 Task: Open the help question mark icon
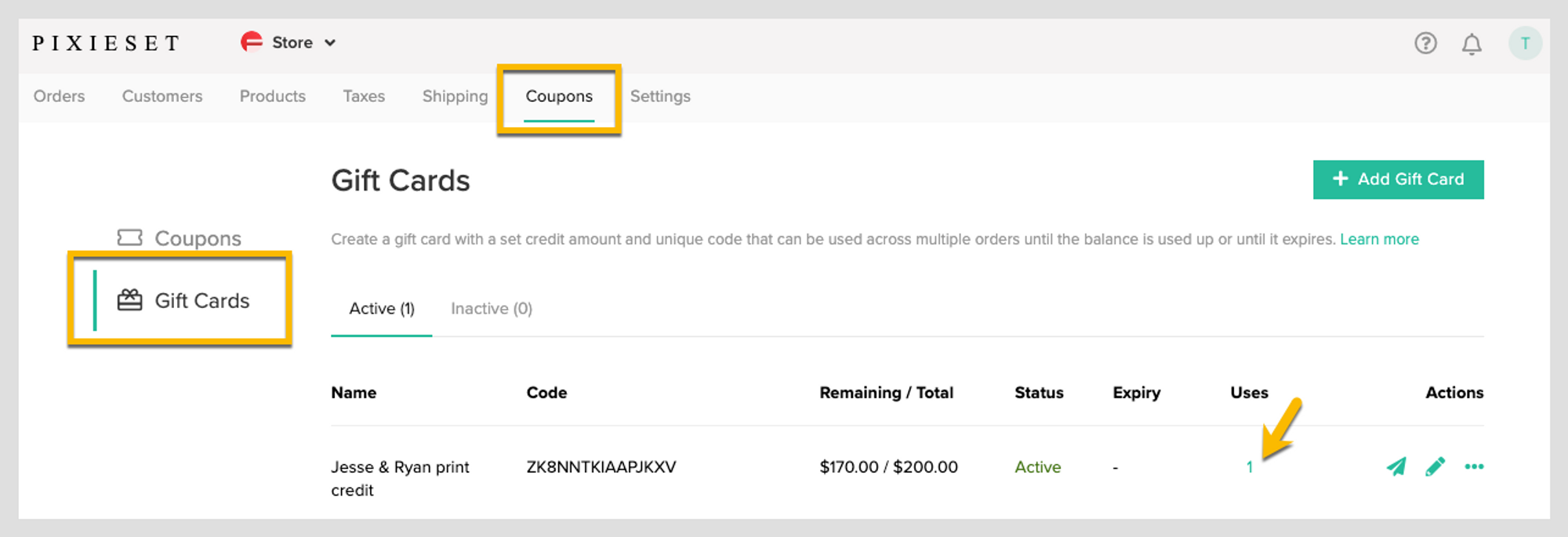pos(1425,43)
